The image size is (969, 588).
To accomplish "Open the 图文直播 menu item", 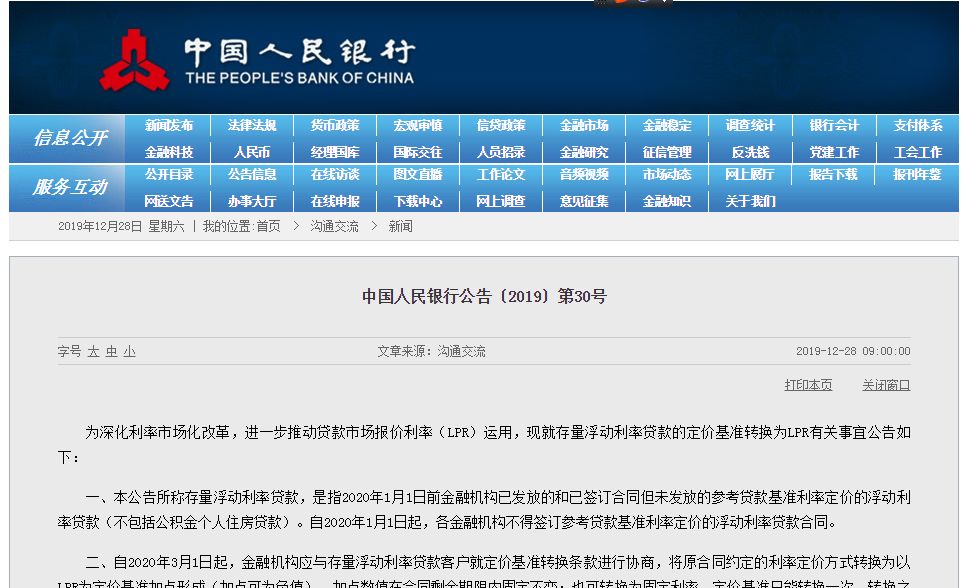I will (418, 175).
